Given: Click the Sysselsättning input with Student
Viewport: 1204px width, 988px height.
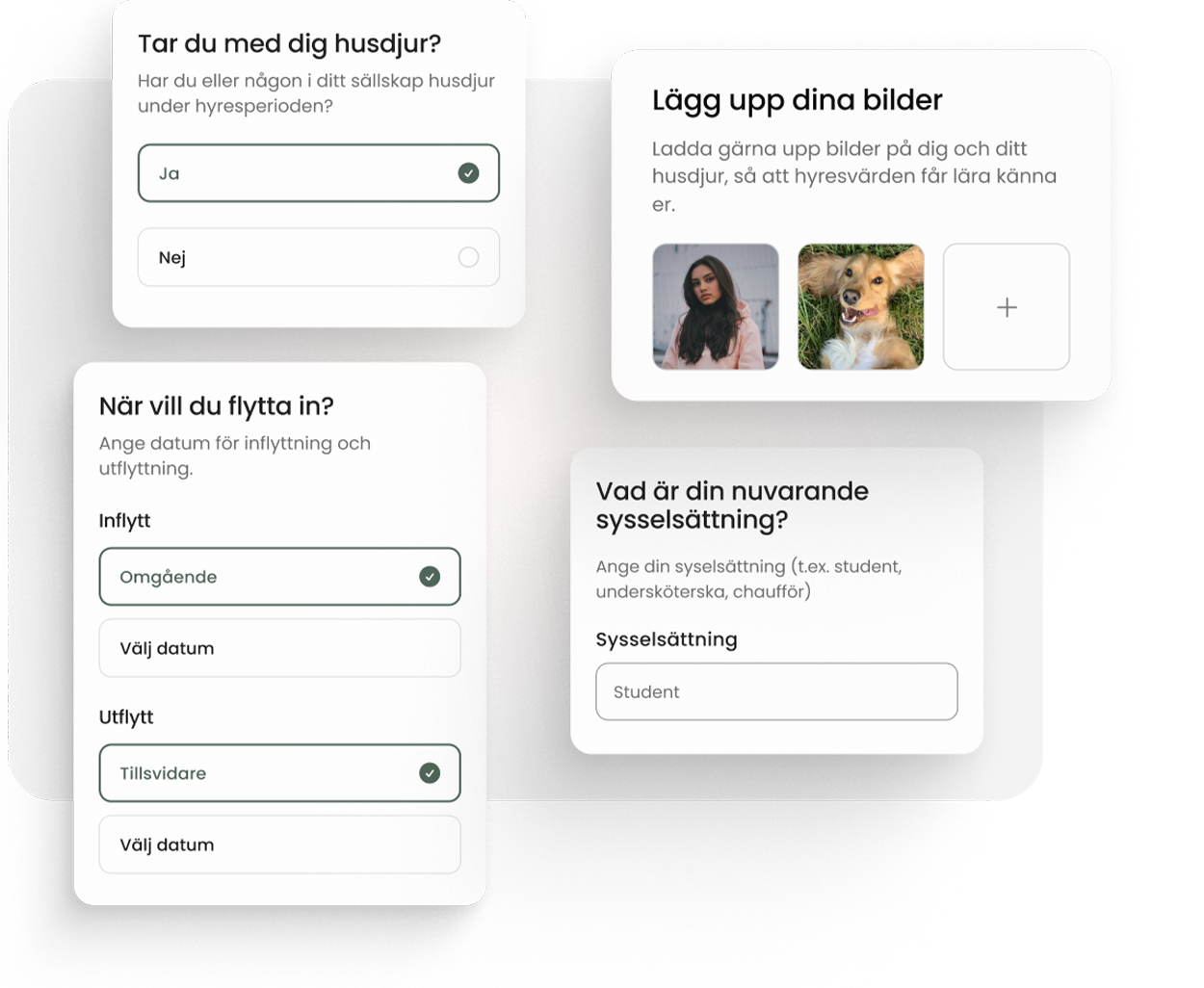Looking at the screenshot, I should [776, 691].
